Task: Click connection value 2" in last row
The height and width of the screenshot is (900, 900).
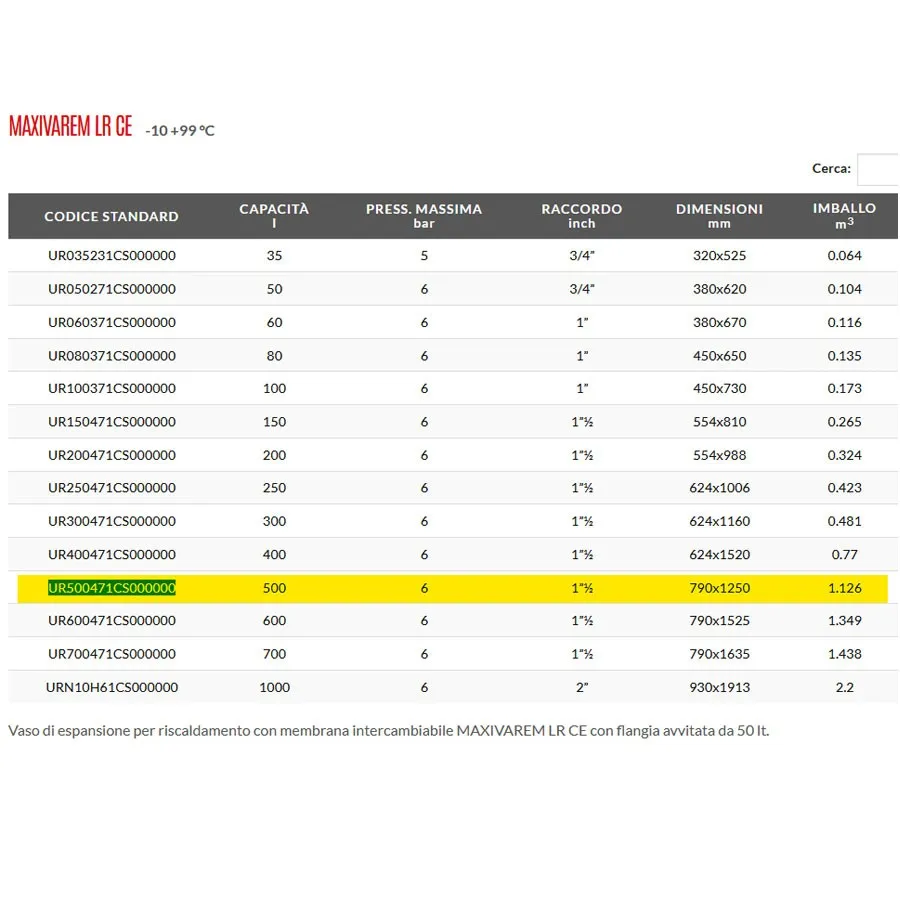Action: [x=582, y=686]
